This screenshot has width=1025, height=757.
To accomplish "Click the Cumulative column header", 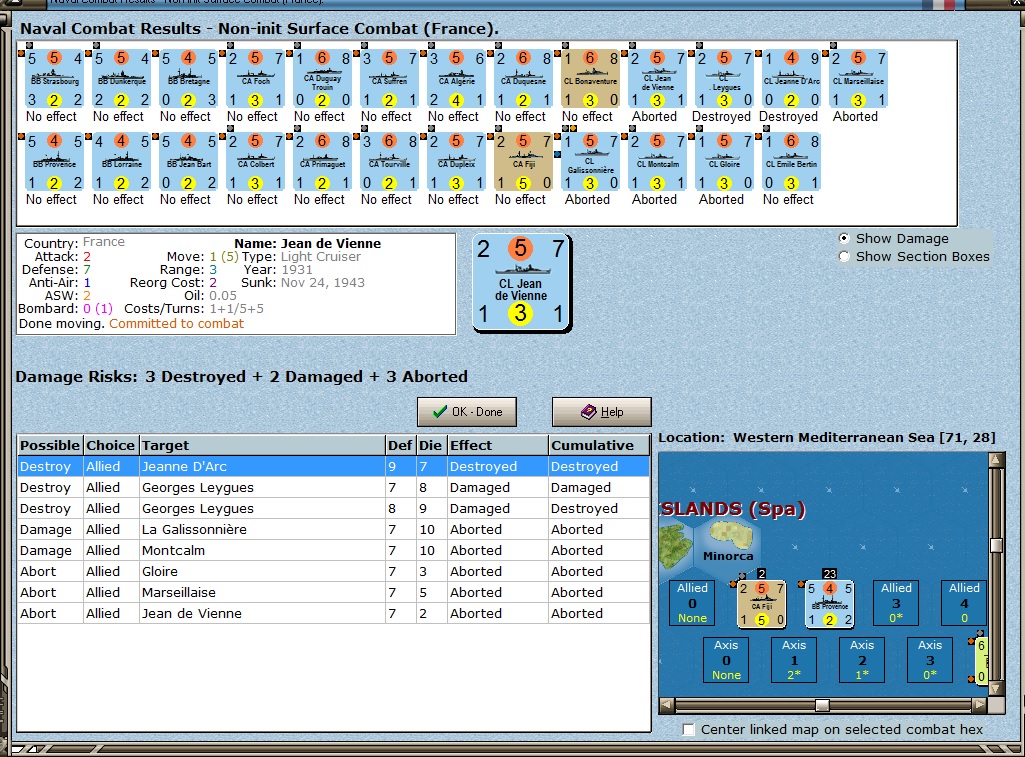I will coord(599,445).
